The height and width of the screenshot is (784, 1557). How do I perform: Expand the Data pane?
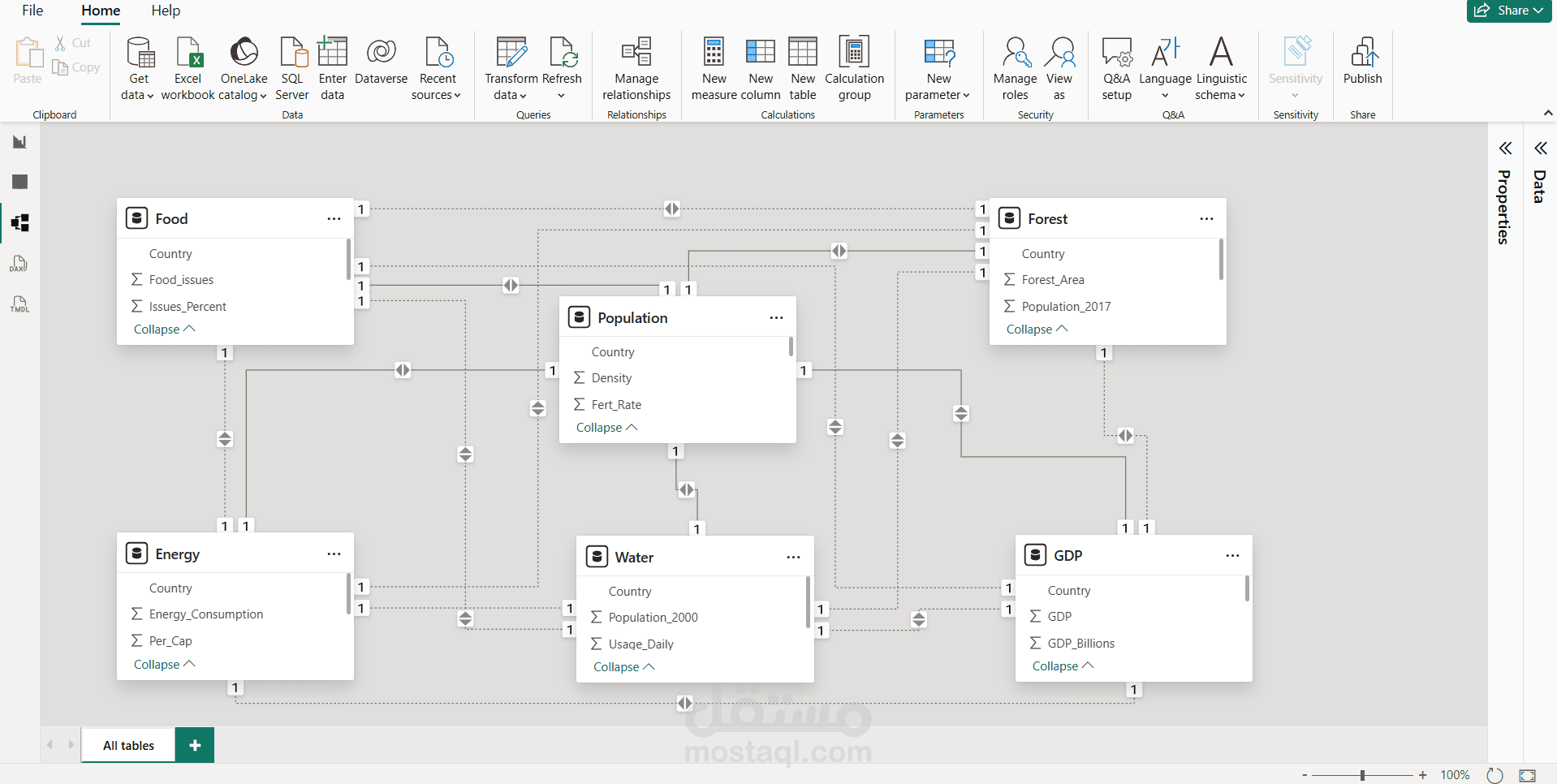pyautogui.click(x=1541, y=148)
